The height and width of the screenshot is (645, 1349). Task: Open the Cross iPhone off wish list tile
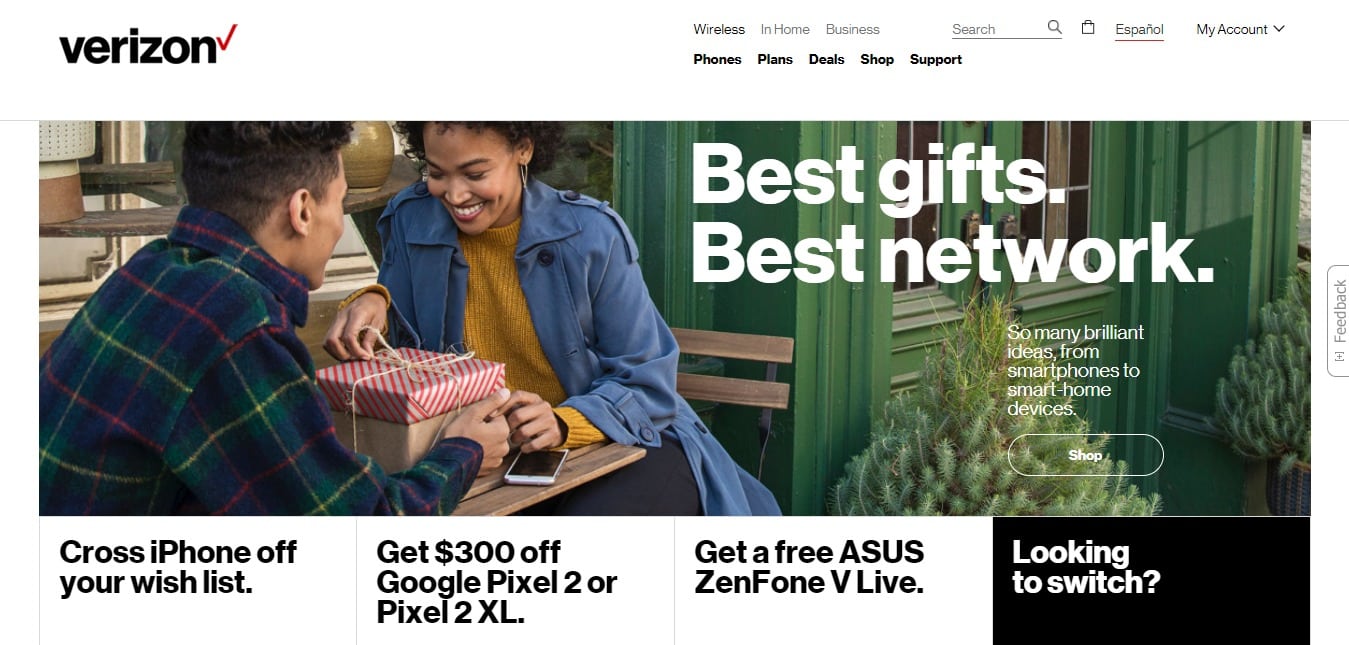point(198,581)
